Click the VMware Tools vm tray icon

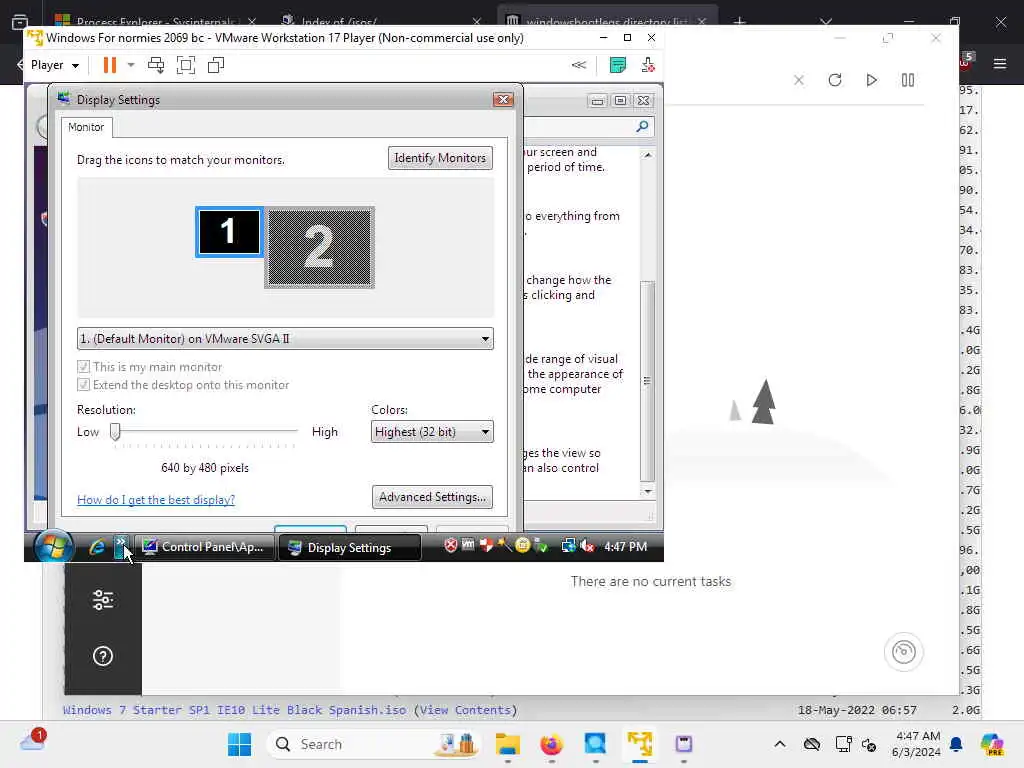(468, 544)
